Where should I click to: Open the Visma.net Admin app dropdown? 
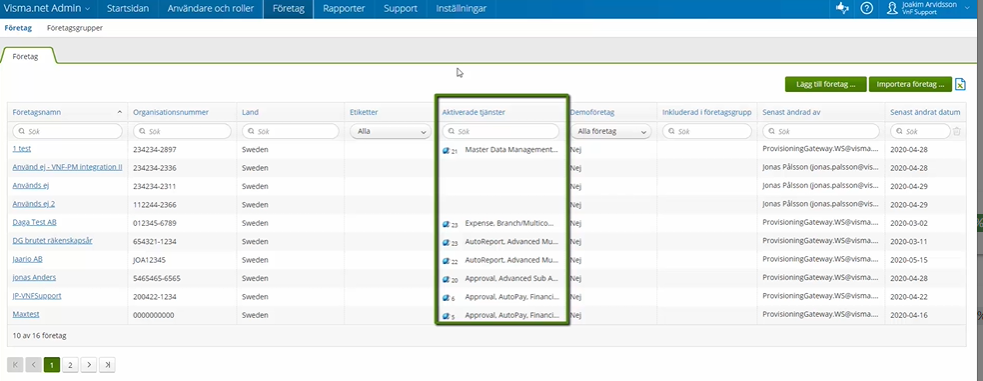click(x=46, y=9)
